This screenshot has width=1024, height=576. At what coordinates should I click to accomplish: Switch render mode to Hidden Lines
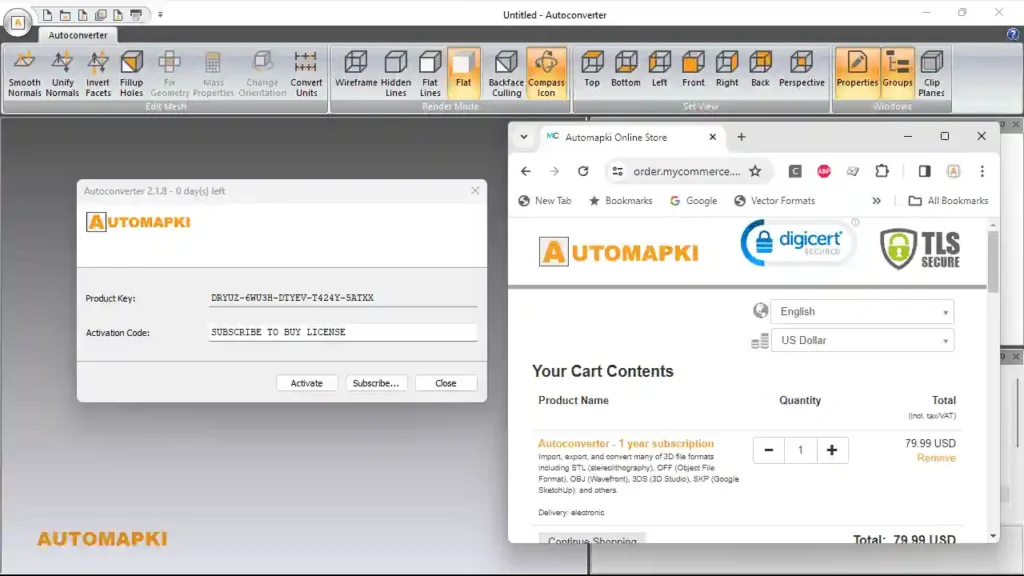(396, 74)
